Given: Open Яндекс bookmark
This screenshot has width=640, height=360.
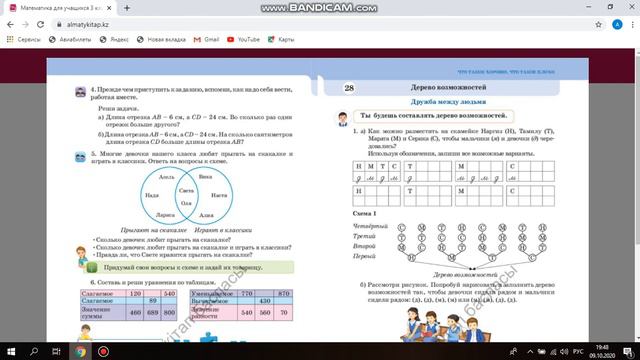Looking at the screenshot, I should 114,40.
